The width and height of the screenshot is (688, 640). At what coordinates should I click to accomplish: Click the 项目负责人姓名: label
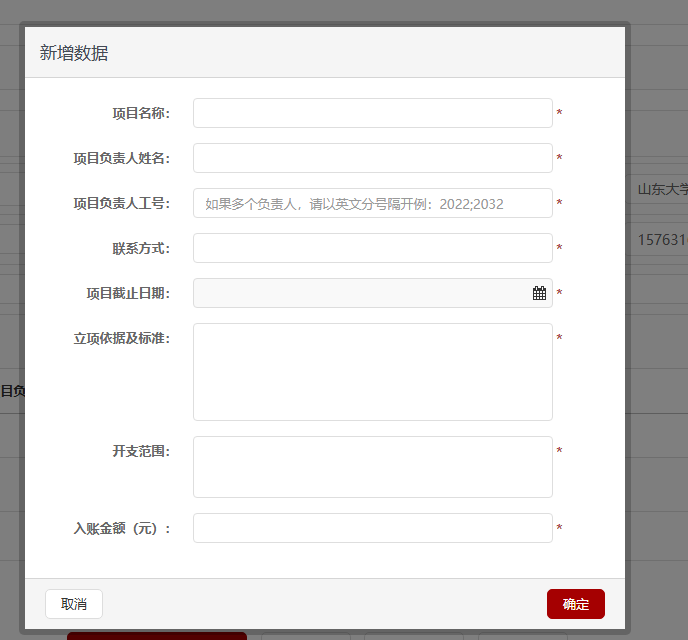122,158
